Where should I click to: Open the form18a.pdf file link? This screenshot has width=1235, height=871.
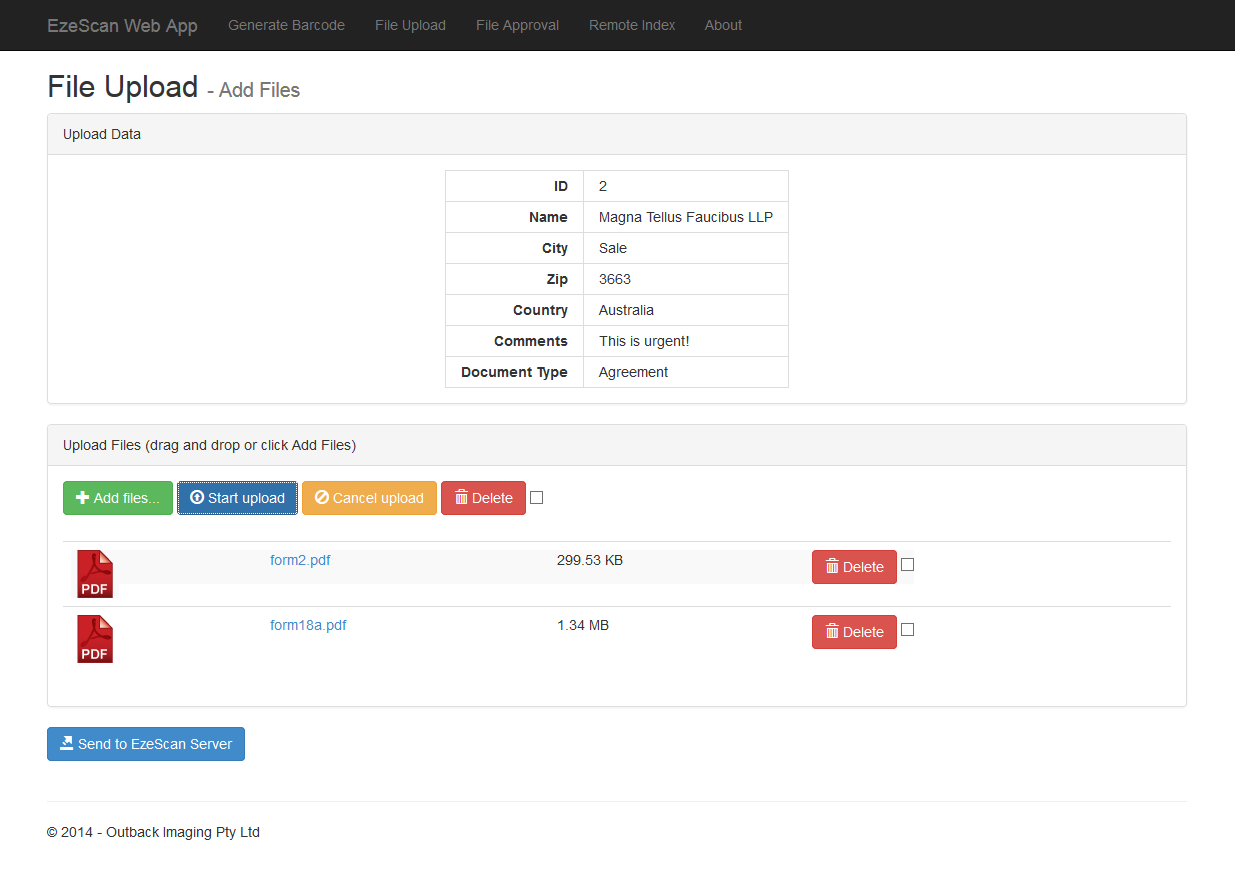308,625
